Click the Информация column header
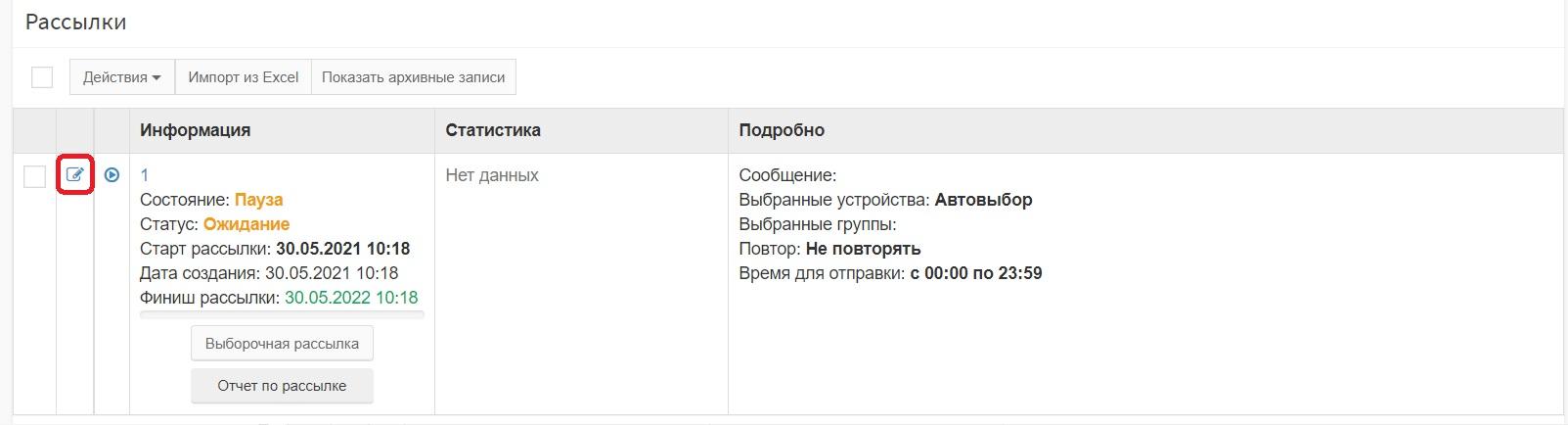Viewport: 1568px width, 425px height. (196, 130)
